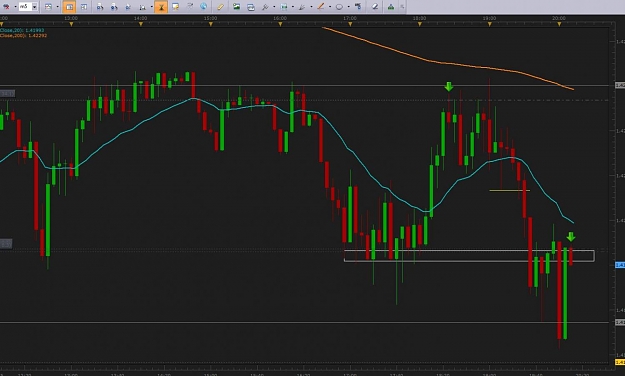This screenshot has width=625, height=376.
Task: Click the blue current price label on axis
Action: [620, 265]
